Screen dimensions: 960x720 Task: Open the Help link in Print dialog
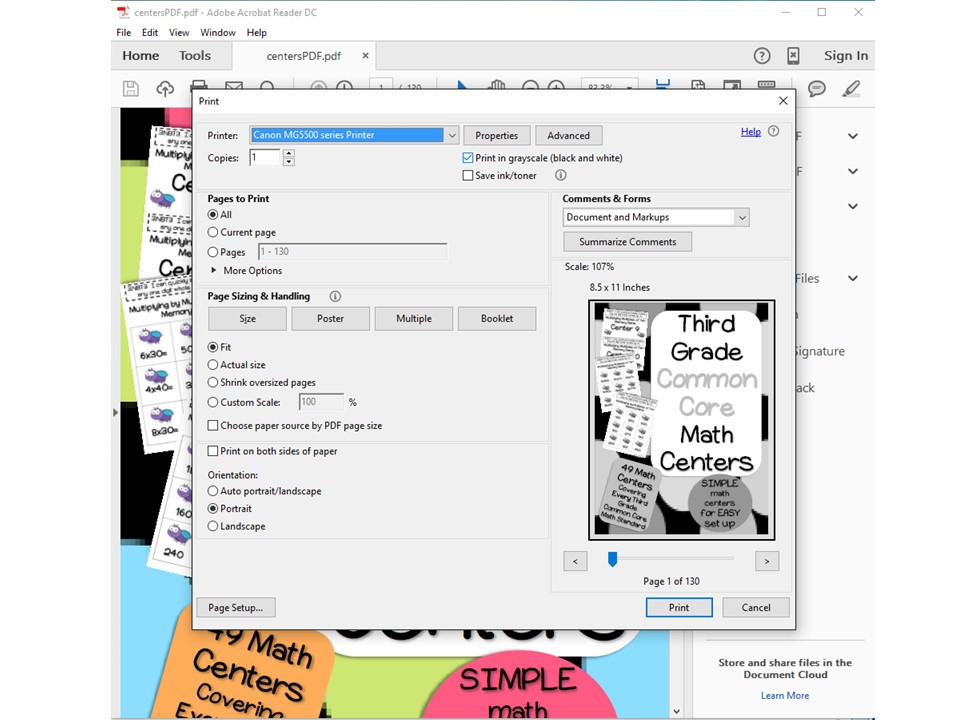[x=751, y=132]
